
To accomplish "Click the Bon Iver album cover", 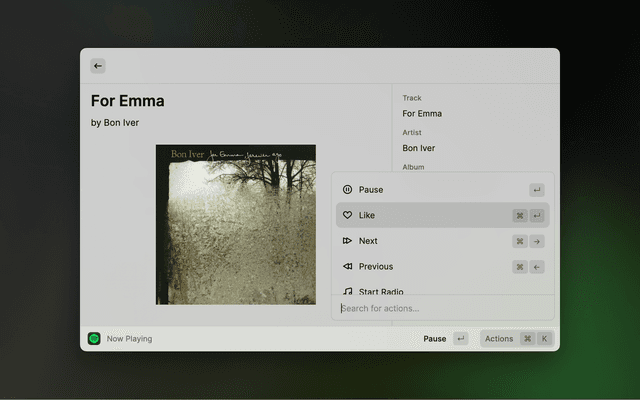I will (x=235, y=224).
